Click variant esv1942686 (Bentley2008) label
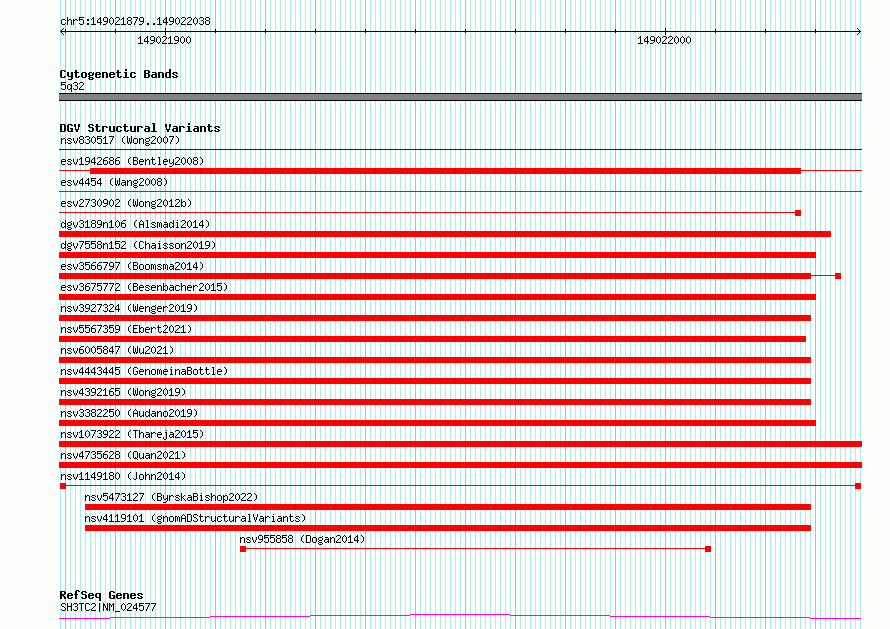The height and width of the screenshot is (629, 890). (132, 161)
